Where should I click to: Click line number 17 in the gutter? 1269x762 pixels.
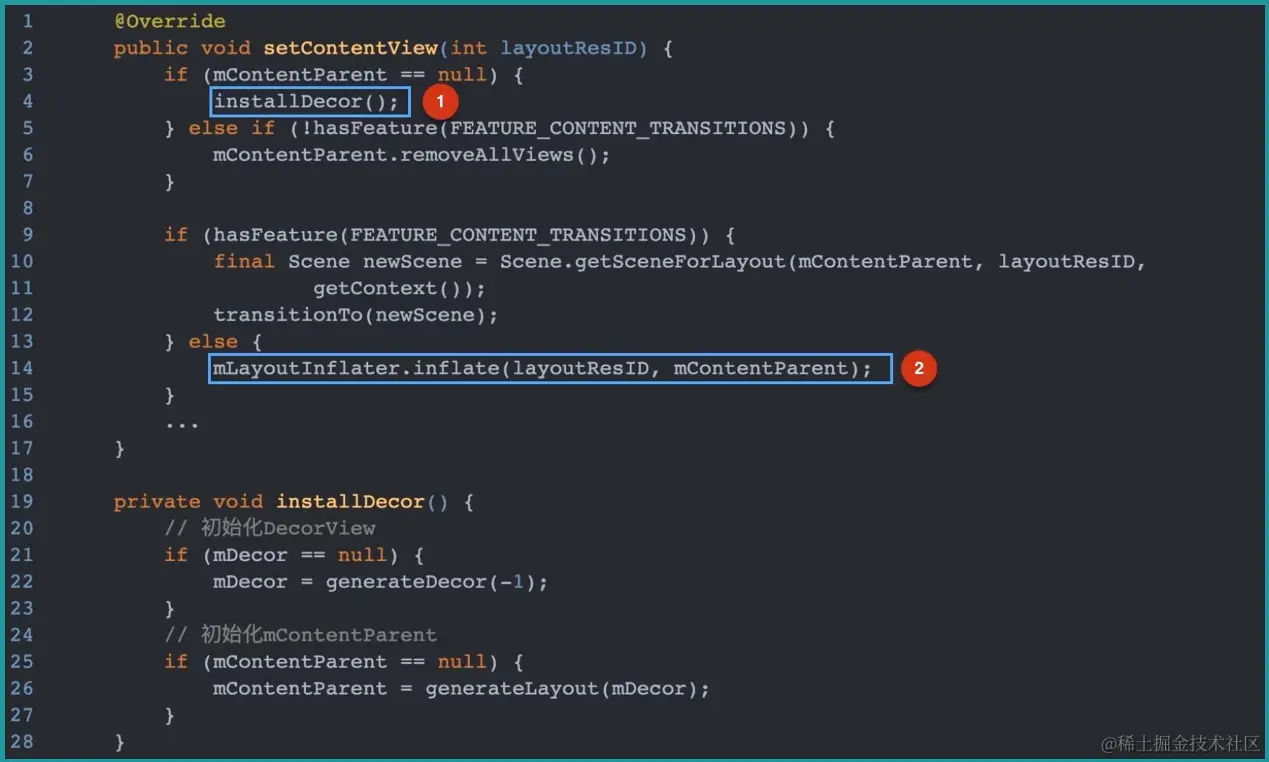point(21,448)
